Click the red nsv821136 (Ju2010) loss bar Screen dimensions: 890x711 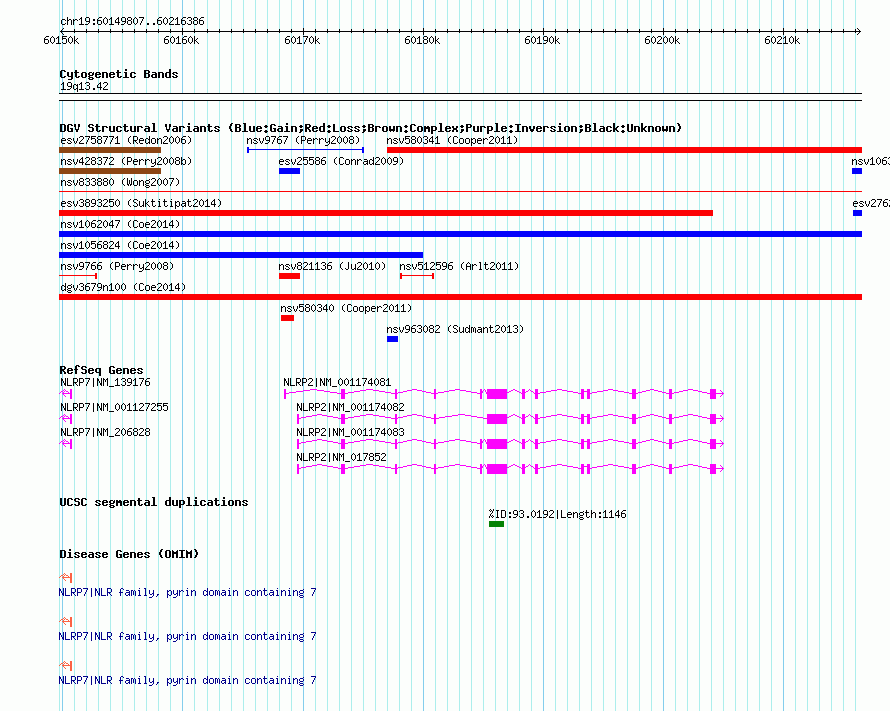[289, 276]
